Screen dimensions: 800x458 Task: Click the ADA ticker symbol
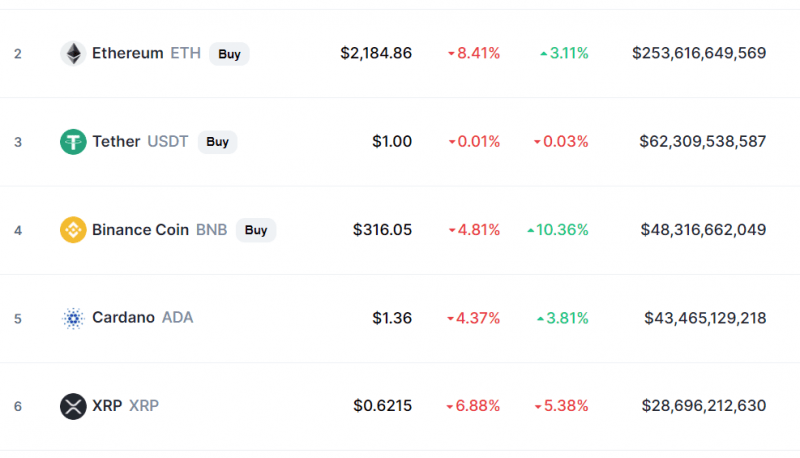[178, 317]
